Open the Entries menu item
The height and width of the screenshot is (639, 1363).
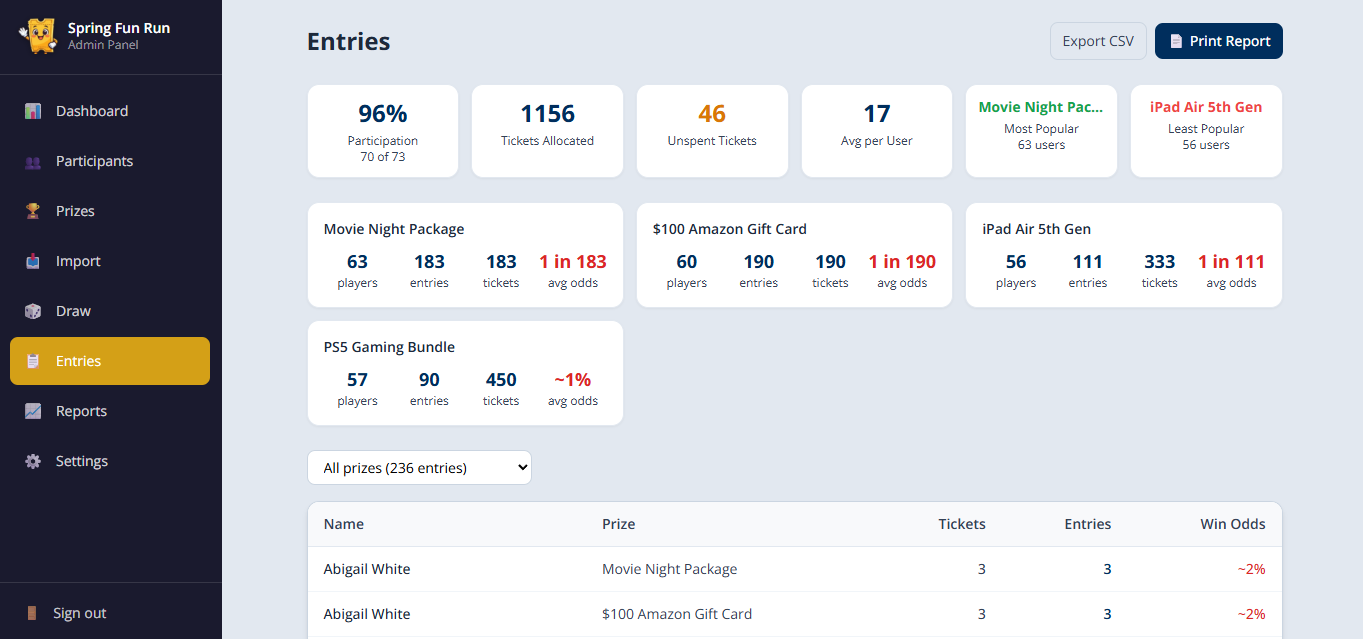pos(110,361)
